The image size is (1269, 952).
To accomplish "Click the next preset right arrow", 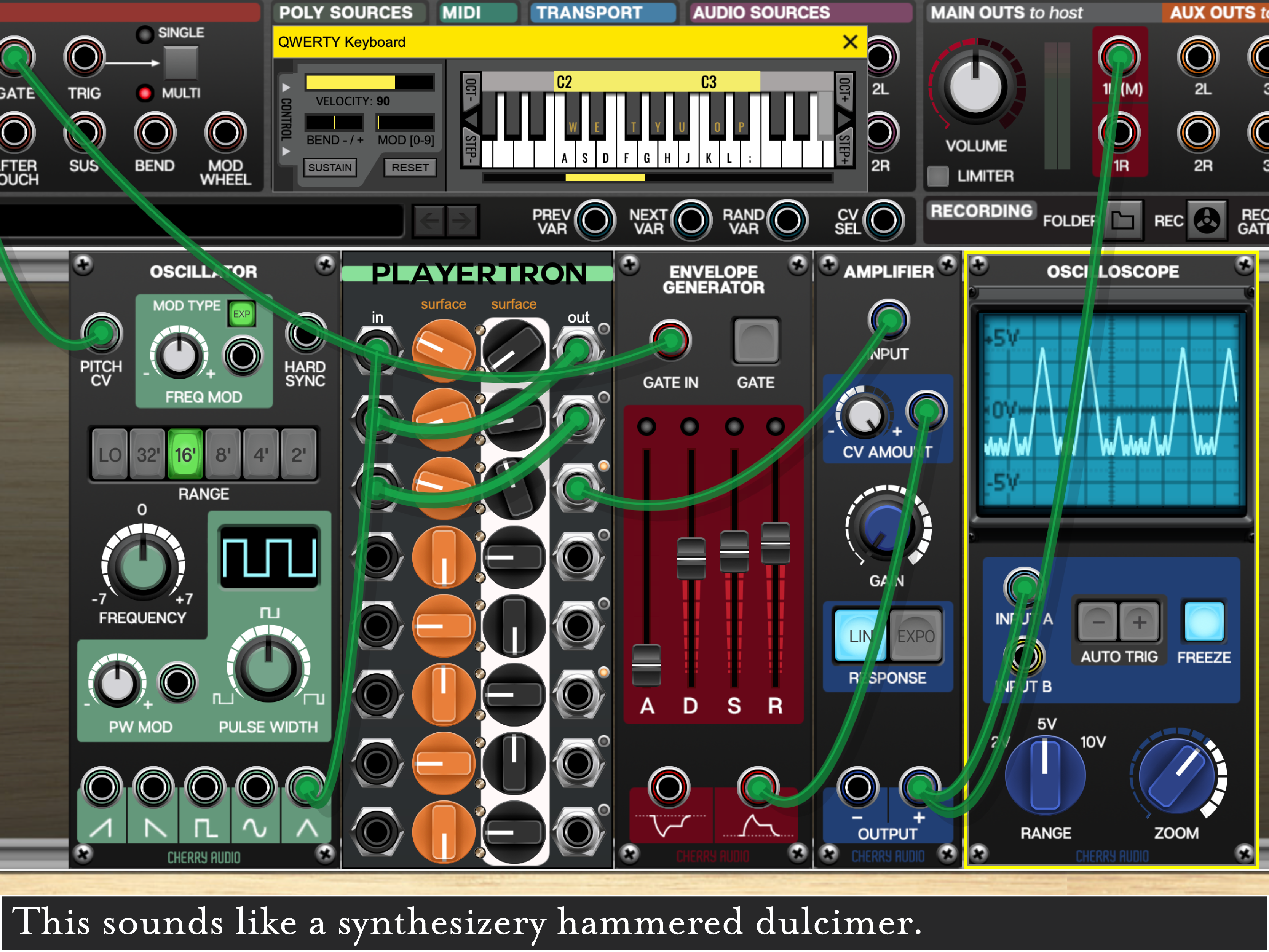I will click(462, 220).
